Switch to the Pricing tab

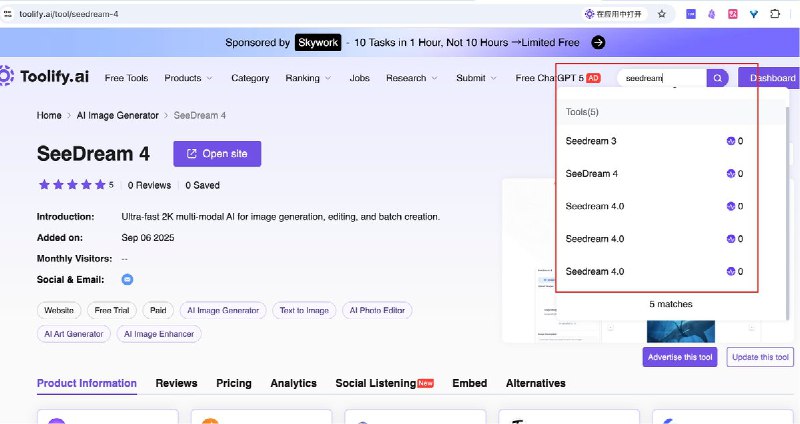pos(234,383)
